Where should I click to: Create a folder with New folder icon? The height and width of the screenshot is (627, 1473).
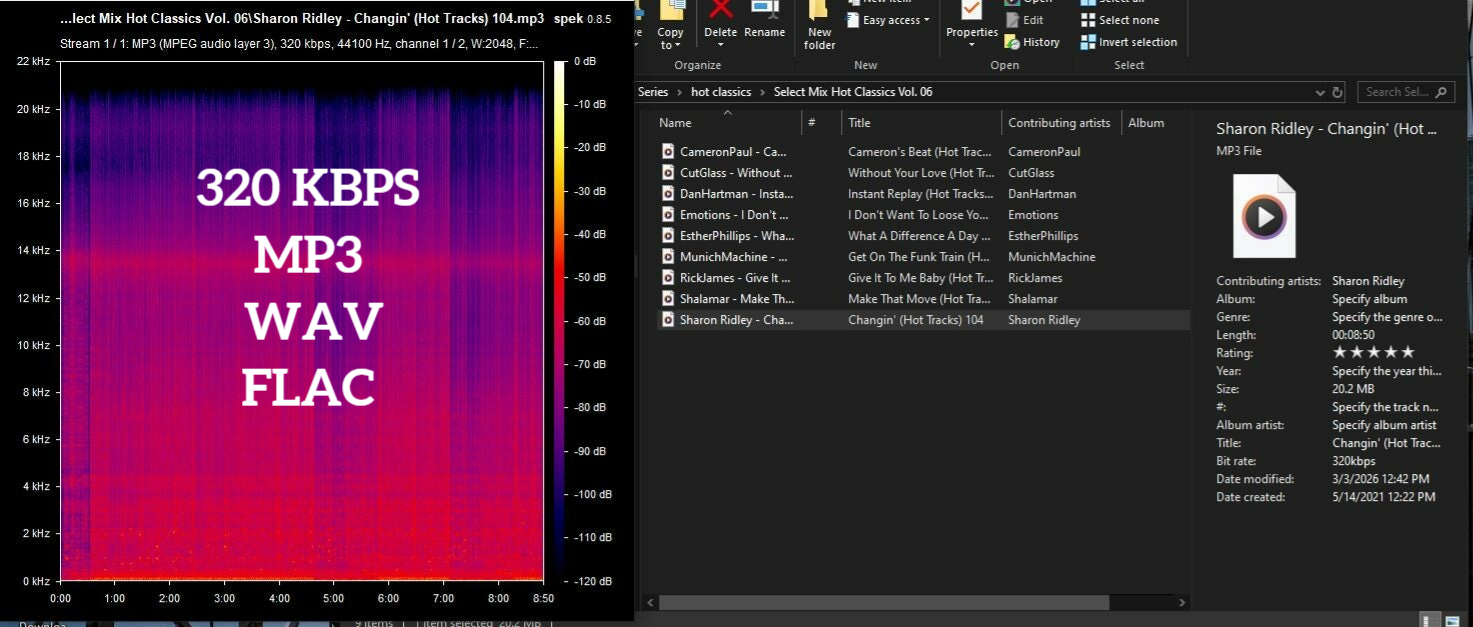819,25
